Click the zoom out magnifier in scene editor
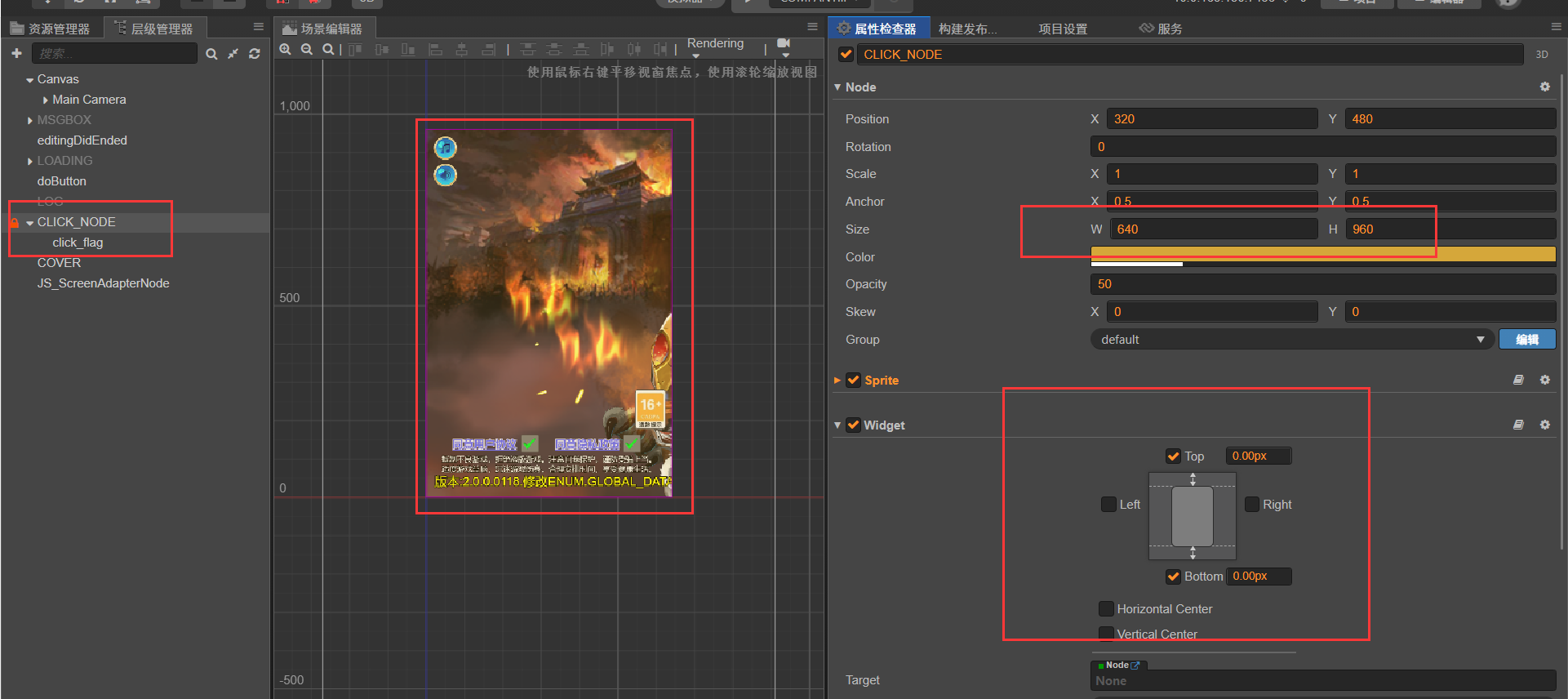The image size is (1568, 699). tap(307, 50)
